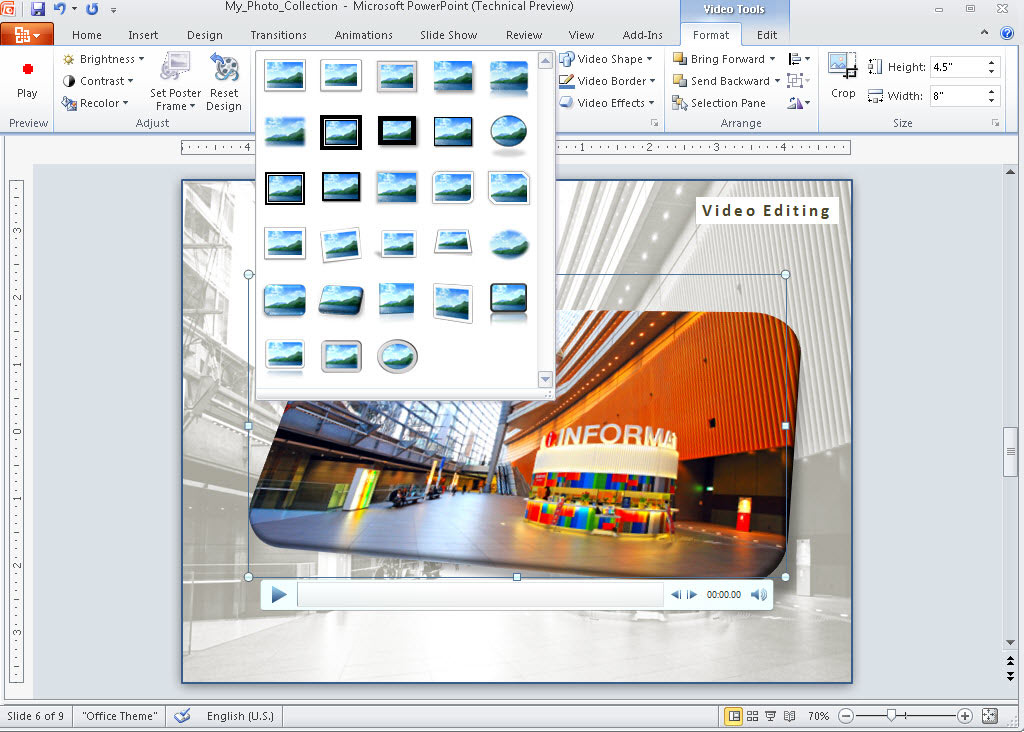
Task: Click the Width input field
Action: [x=957, y=96]
